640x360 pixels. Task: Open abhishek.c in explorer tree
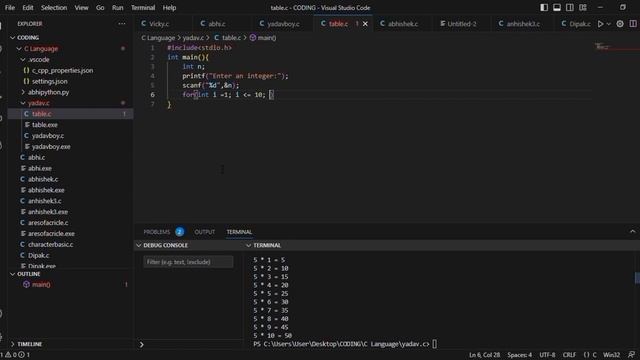[x=43, y=179]
